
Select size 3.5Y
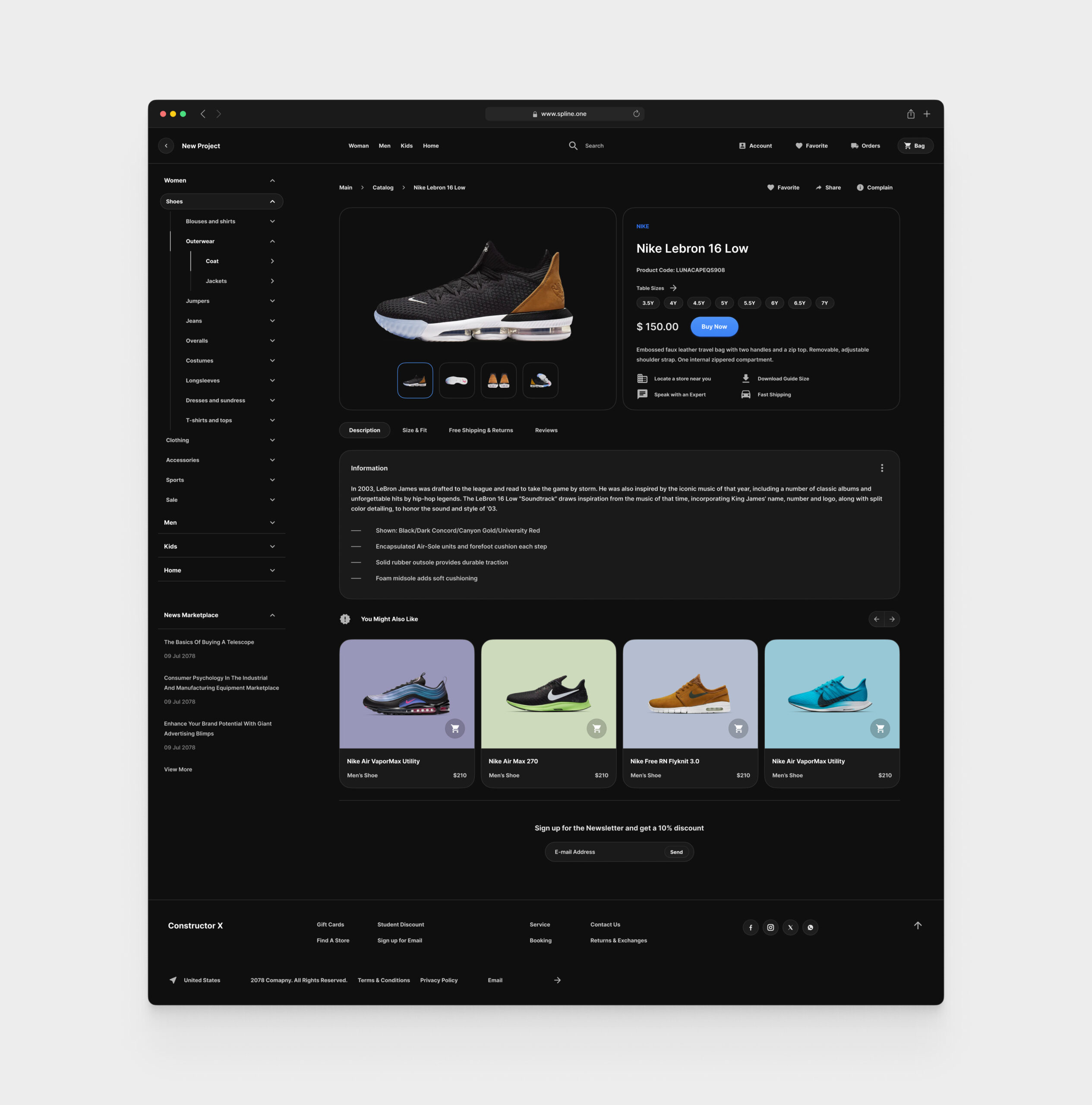648,303
